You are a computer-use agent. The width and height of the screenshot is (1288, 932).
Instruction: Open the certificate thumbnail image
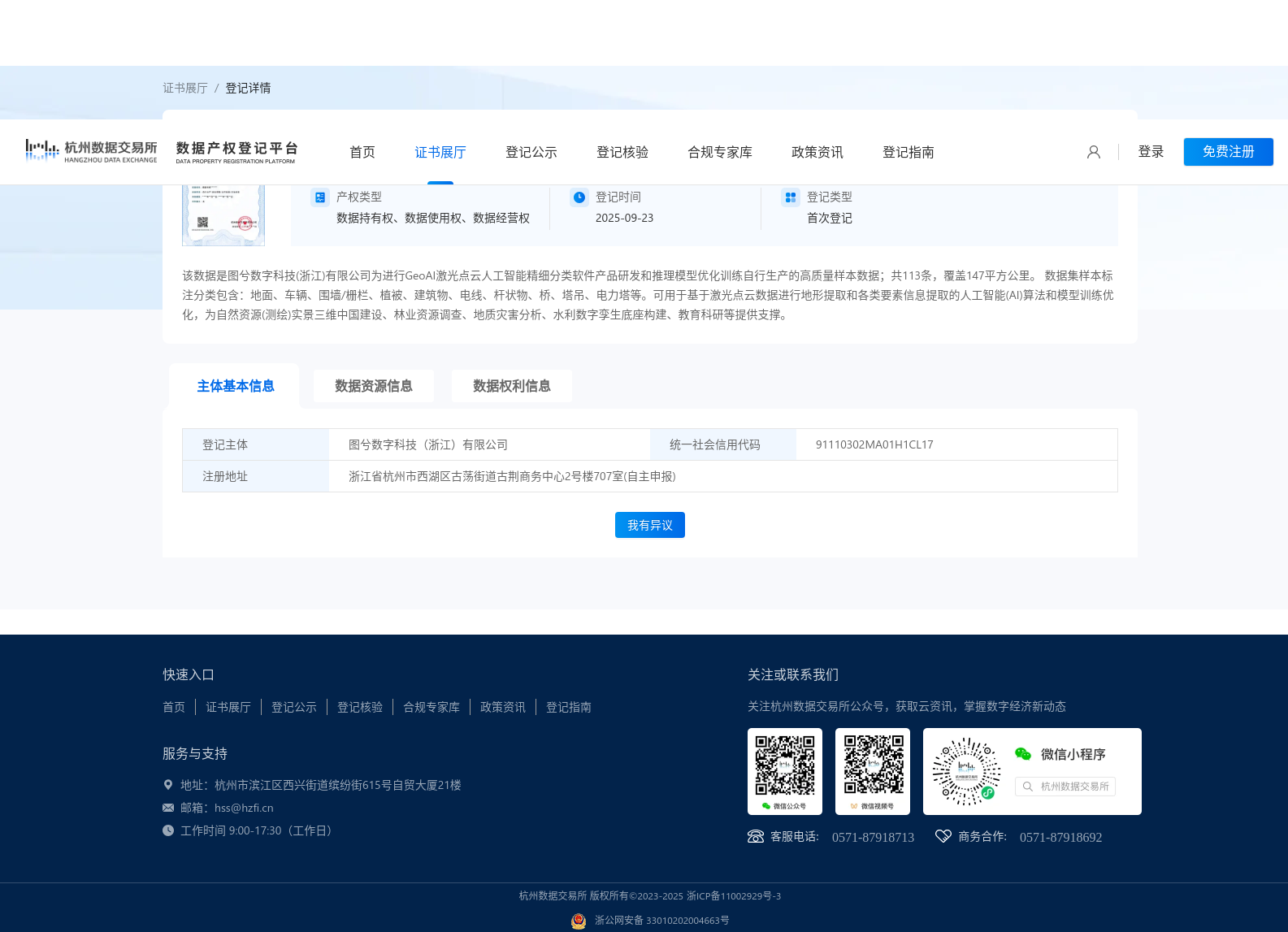point(223,215)
